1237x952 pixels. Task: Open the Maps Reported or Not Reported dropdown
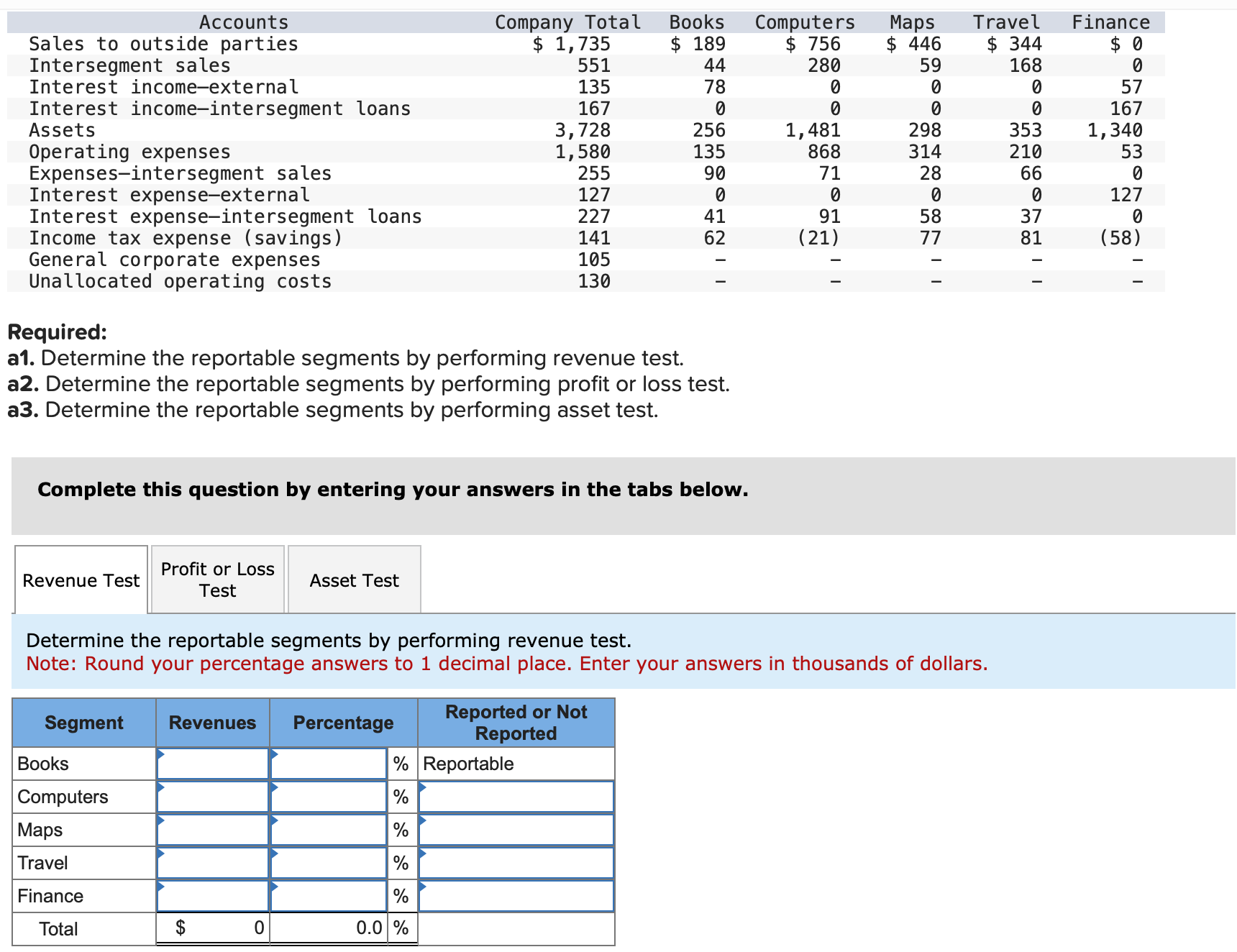point(515,829)
